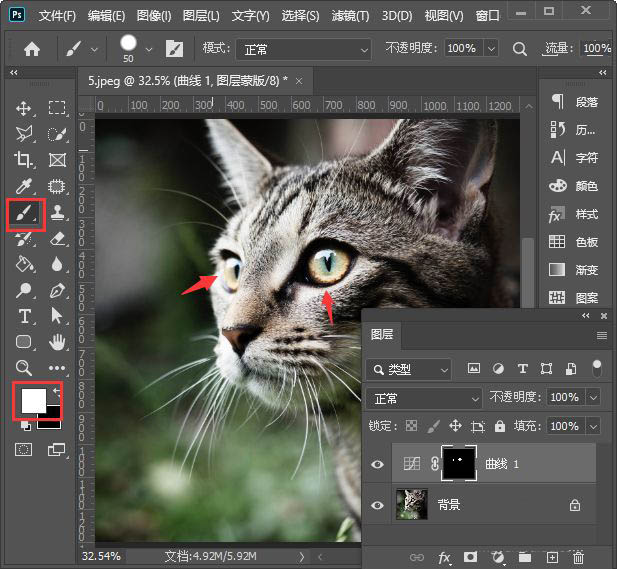Select the Brush tool in the toolbar
The image size is (617, 569).
24,212
